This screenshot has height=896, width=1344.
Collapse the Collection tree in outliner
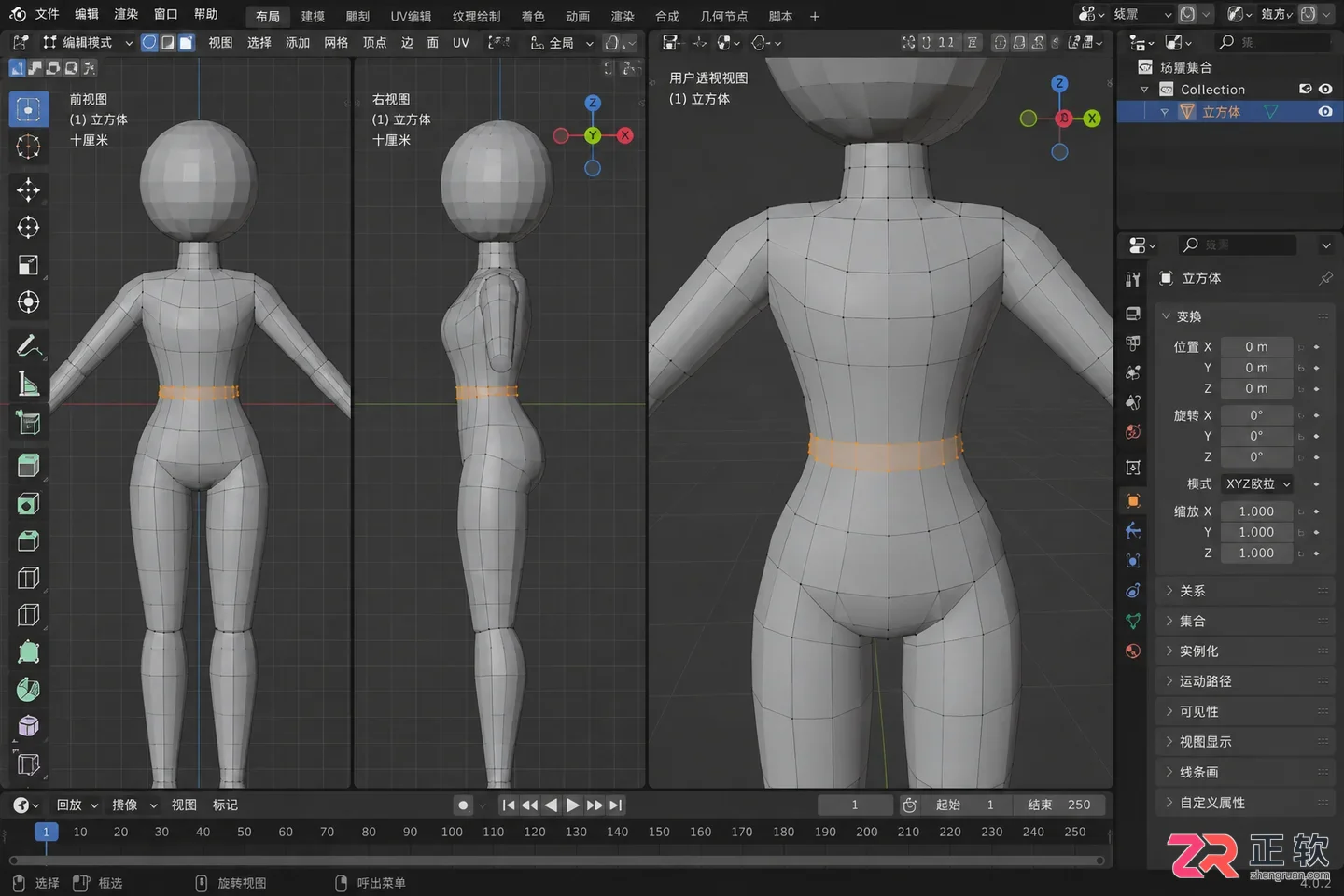point(1144,90)
